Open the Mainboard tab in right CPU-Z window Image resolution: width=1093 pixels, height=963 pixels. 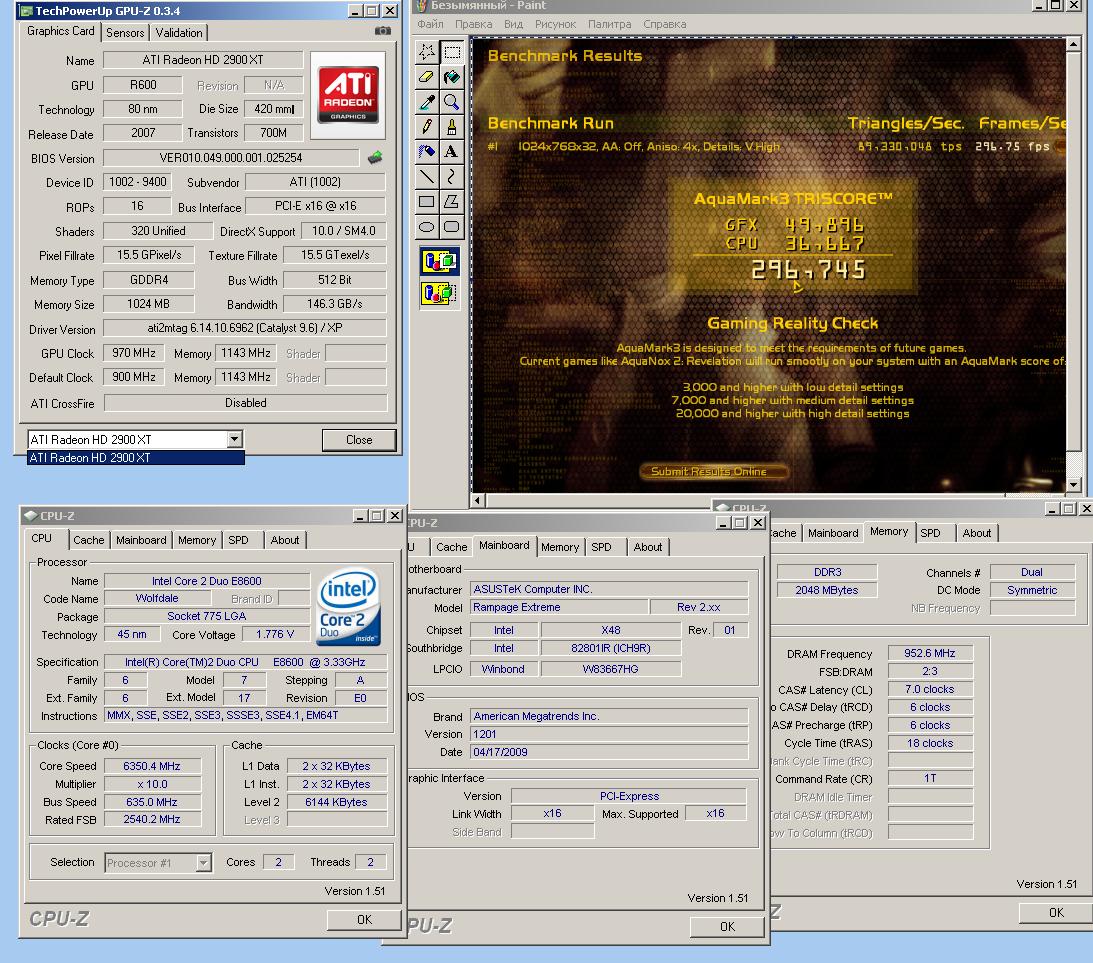(x=833, y=533)
